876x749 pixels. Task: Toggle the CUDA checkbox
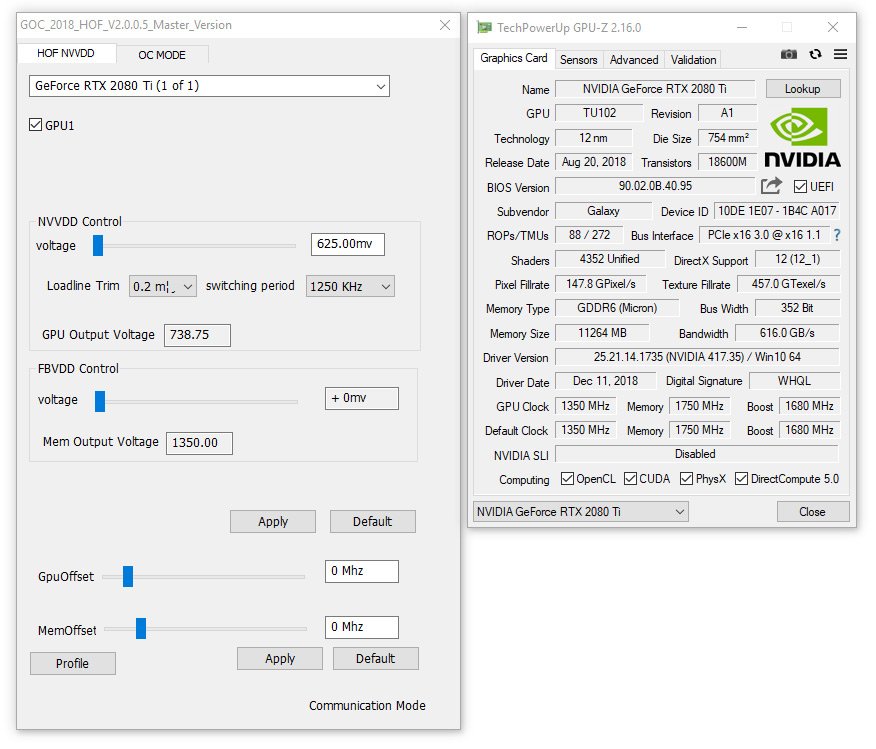click(630, 479)
